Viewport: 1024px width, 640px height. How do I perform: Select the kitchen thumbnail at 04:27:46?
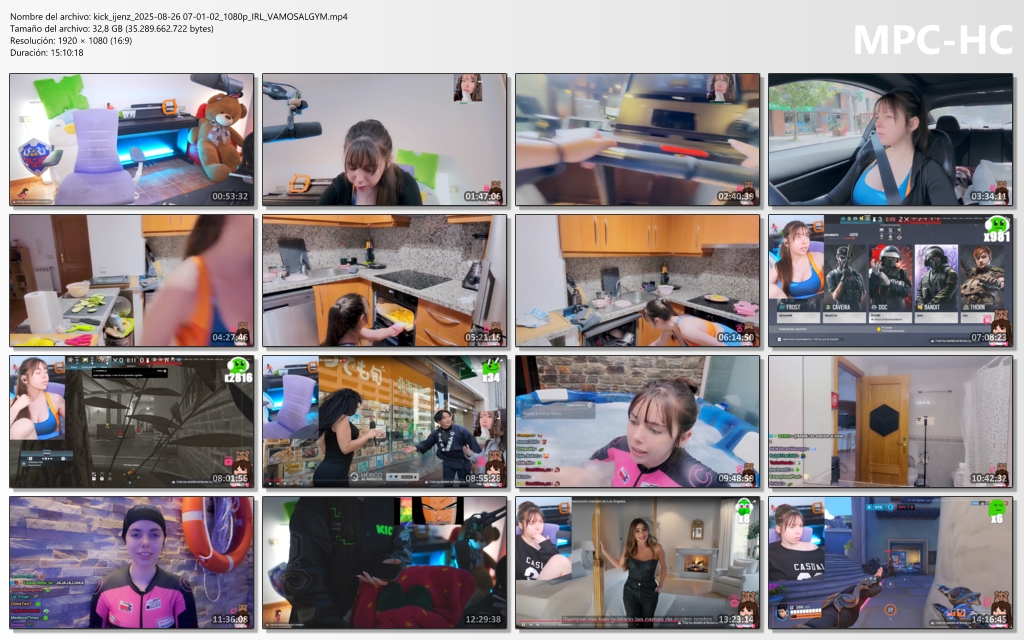point(132,281)
